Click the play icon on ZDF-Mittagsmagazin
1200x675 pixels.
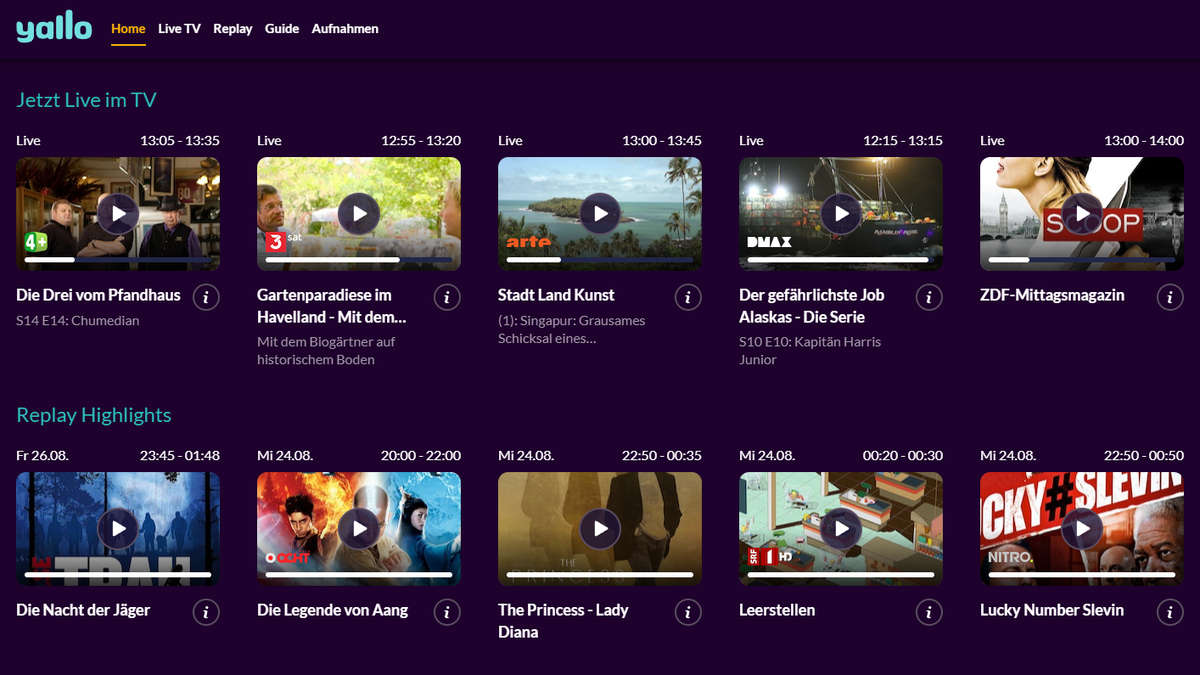[x=1081, y=213]
